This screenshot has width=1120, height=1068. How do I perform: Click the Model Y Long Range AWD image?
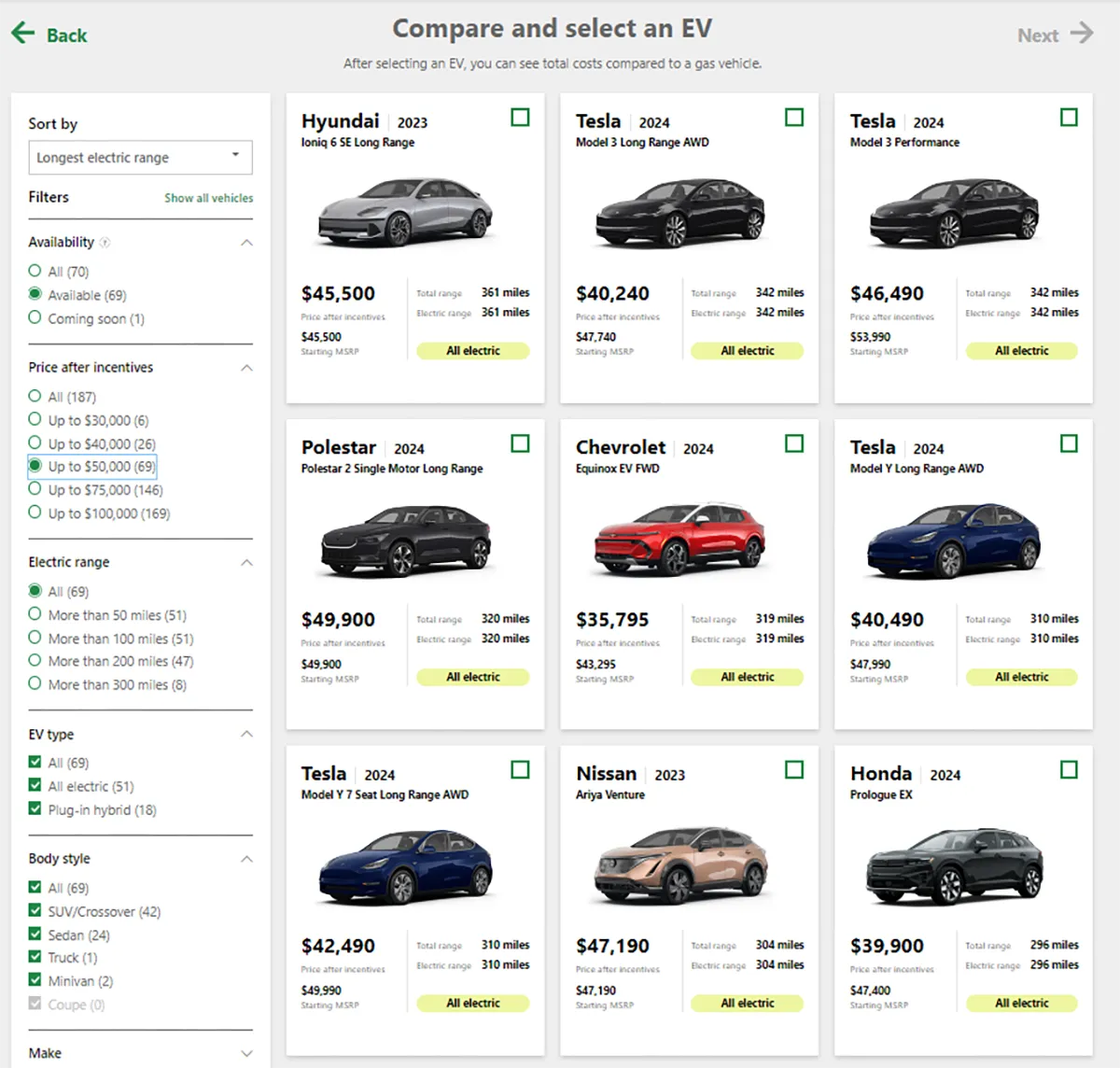[x=954, y=540]
